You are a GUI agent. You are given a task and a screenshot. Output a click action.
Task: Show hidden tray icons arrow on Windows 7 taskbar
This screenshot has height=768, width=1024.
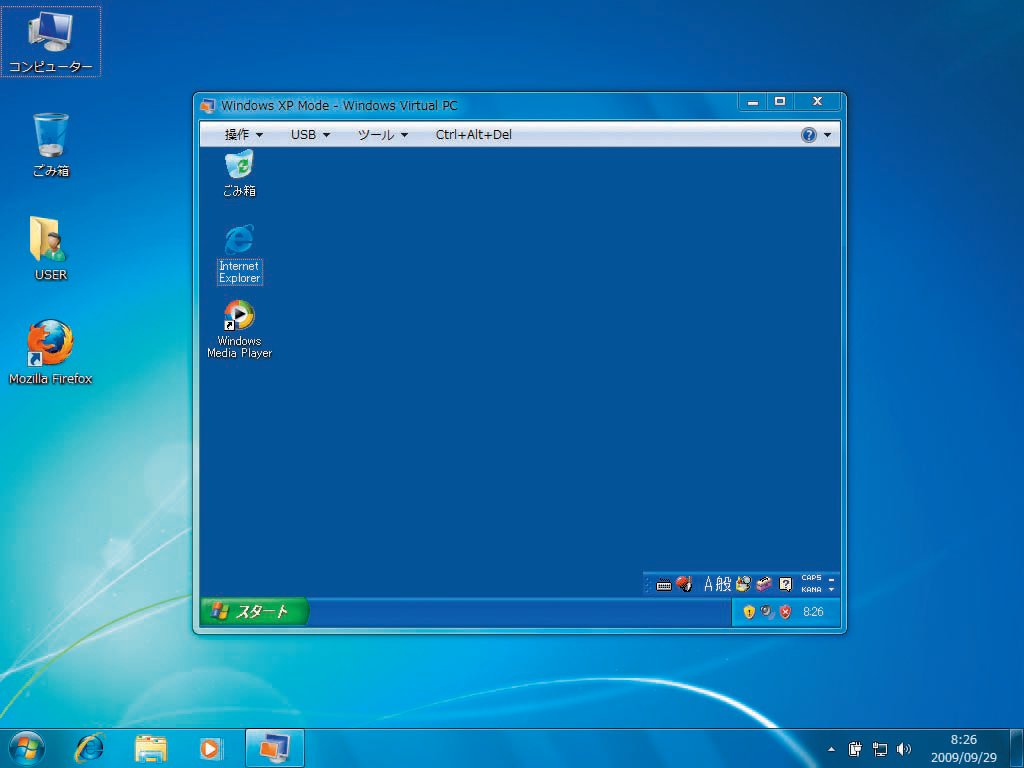click(831, 750)
